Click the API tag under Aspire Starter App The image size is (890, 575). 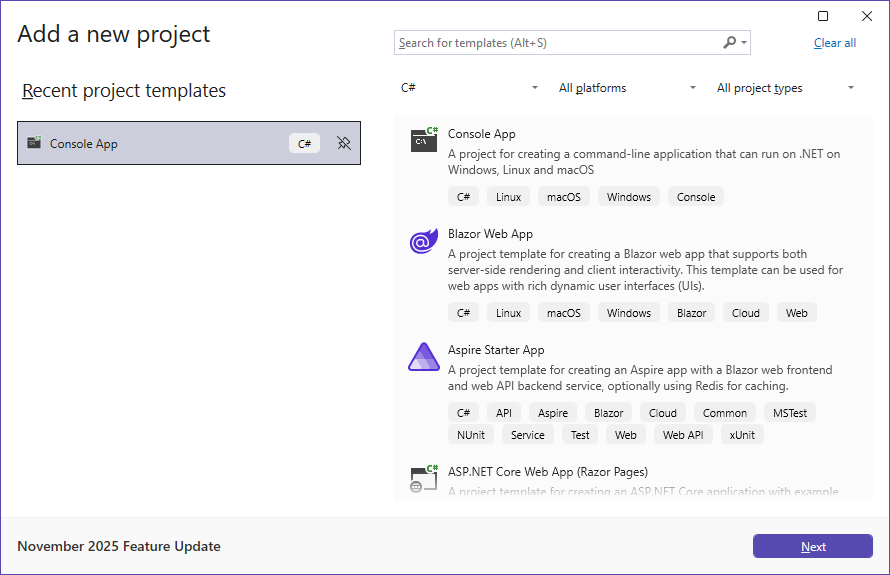click(x=503, y=413)
